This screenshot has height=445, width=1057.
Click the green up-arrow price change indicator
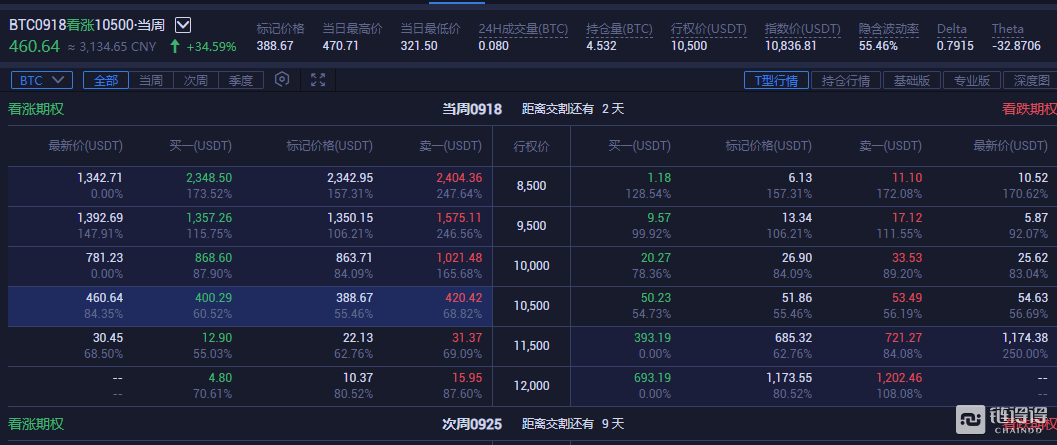pyautogui.click(x=175, y=46)
